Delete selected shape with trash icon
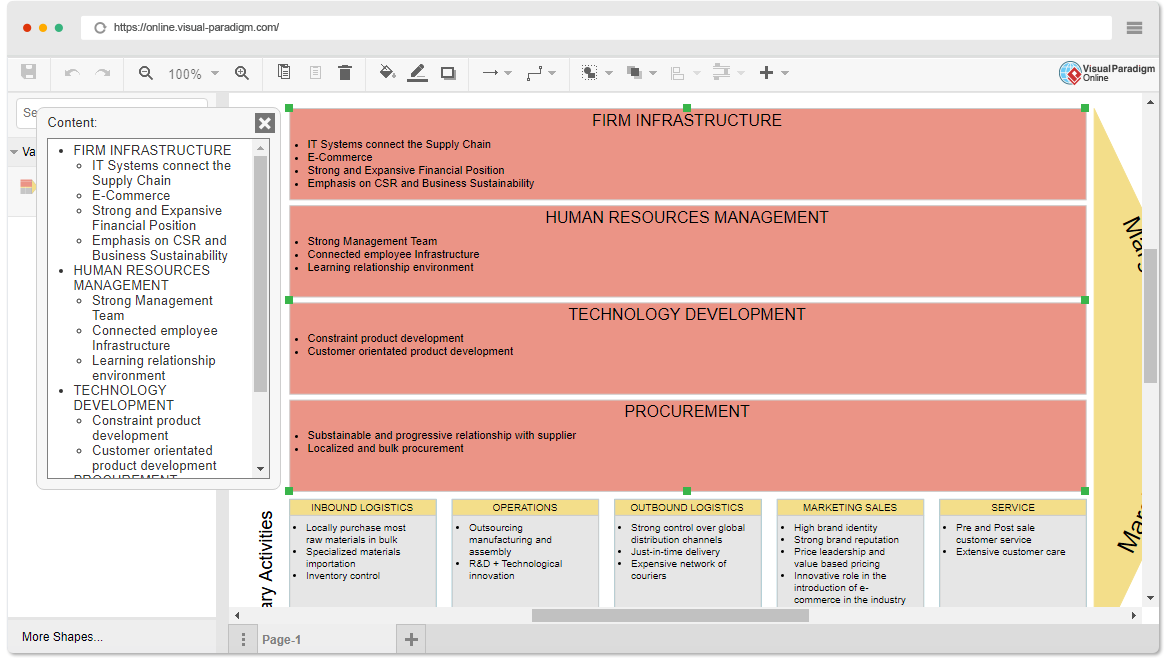The height and width of the screenshot is (665, 1170). tap(345, 72)
